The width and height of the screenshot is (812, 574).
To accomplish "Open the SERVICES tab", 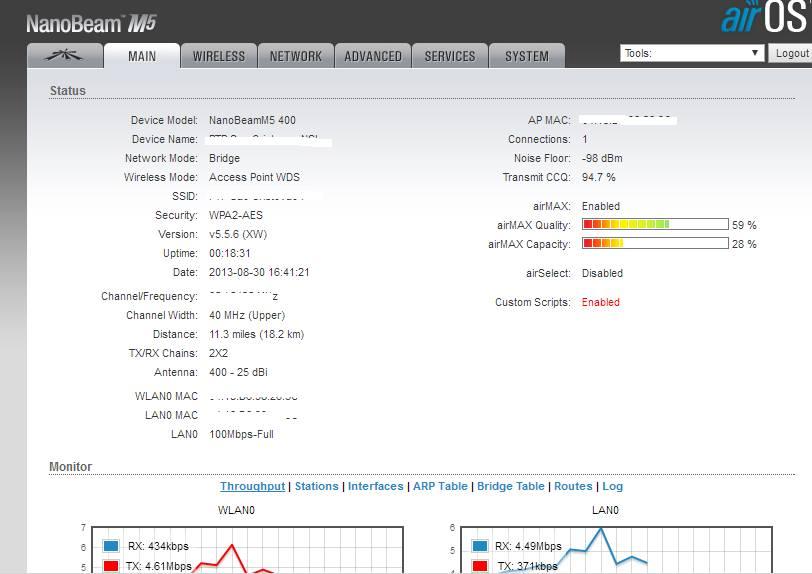I will click(x=450, y=55).
